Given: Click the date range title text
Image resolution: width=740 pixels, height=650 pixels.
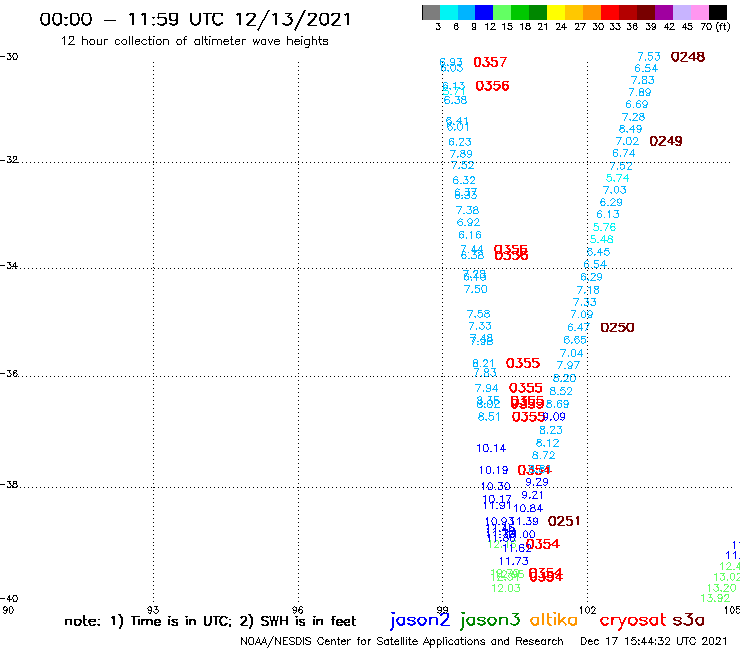Looking at the screenshot, I should 195,20.
